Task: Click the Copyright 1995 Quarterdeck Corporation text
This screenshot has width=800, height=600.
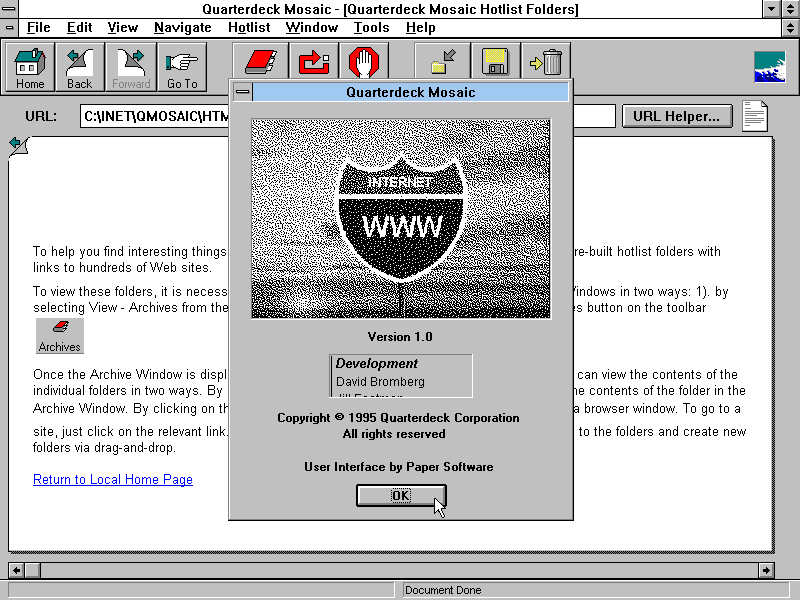Action: (x=398, y=418)
